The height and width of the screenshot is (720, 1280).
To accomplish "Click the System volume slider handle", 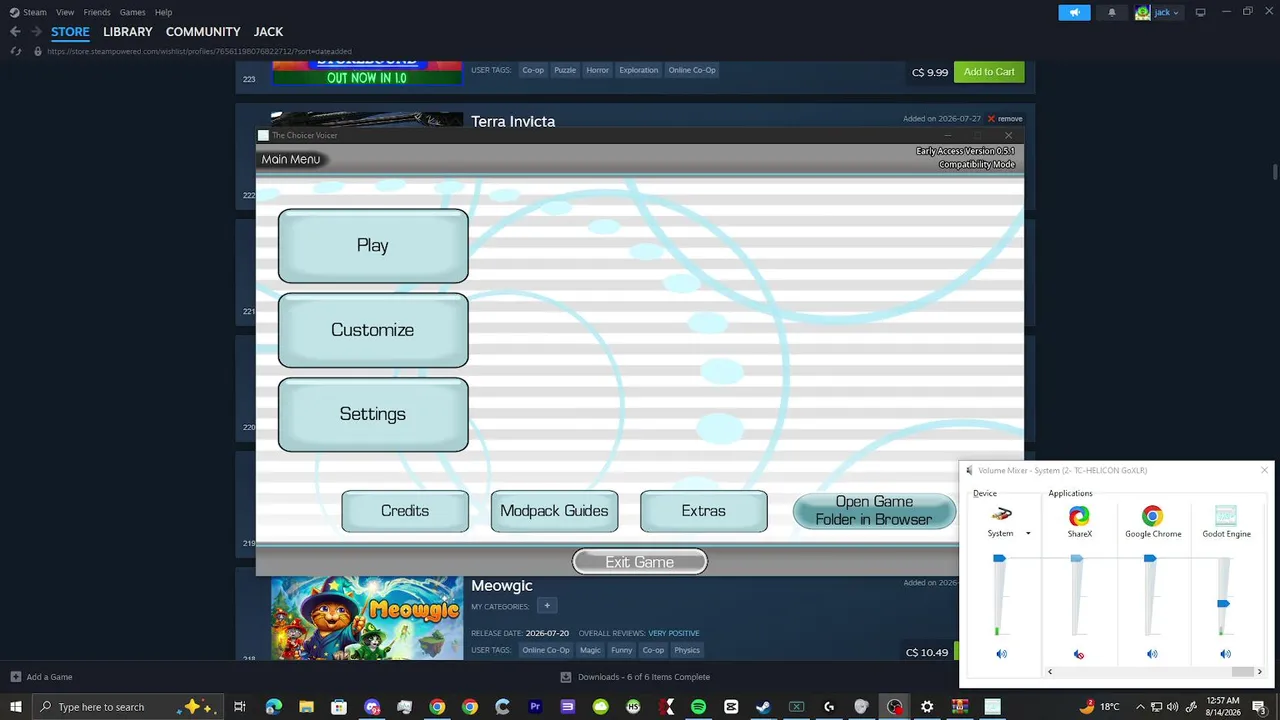I will point(999,559).
